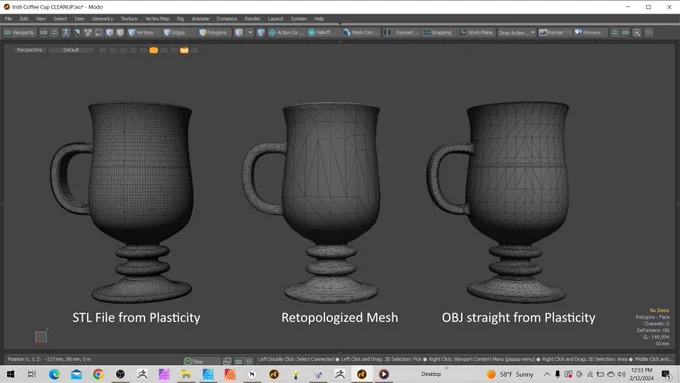This screenshot has width=680, height=383.
Task: Switch to Edges selection mode
Action: [x=175, y=33]
